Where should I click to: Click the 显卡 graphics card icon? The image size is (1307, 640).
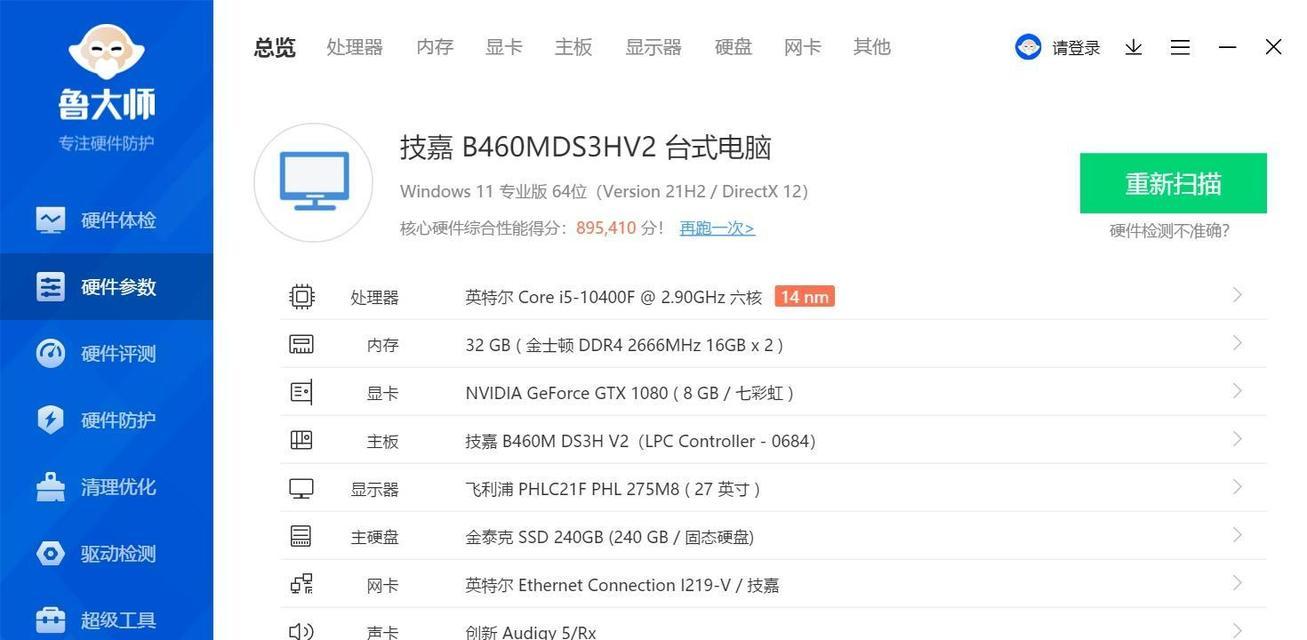pyautogui.click(x=301, y=392)
